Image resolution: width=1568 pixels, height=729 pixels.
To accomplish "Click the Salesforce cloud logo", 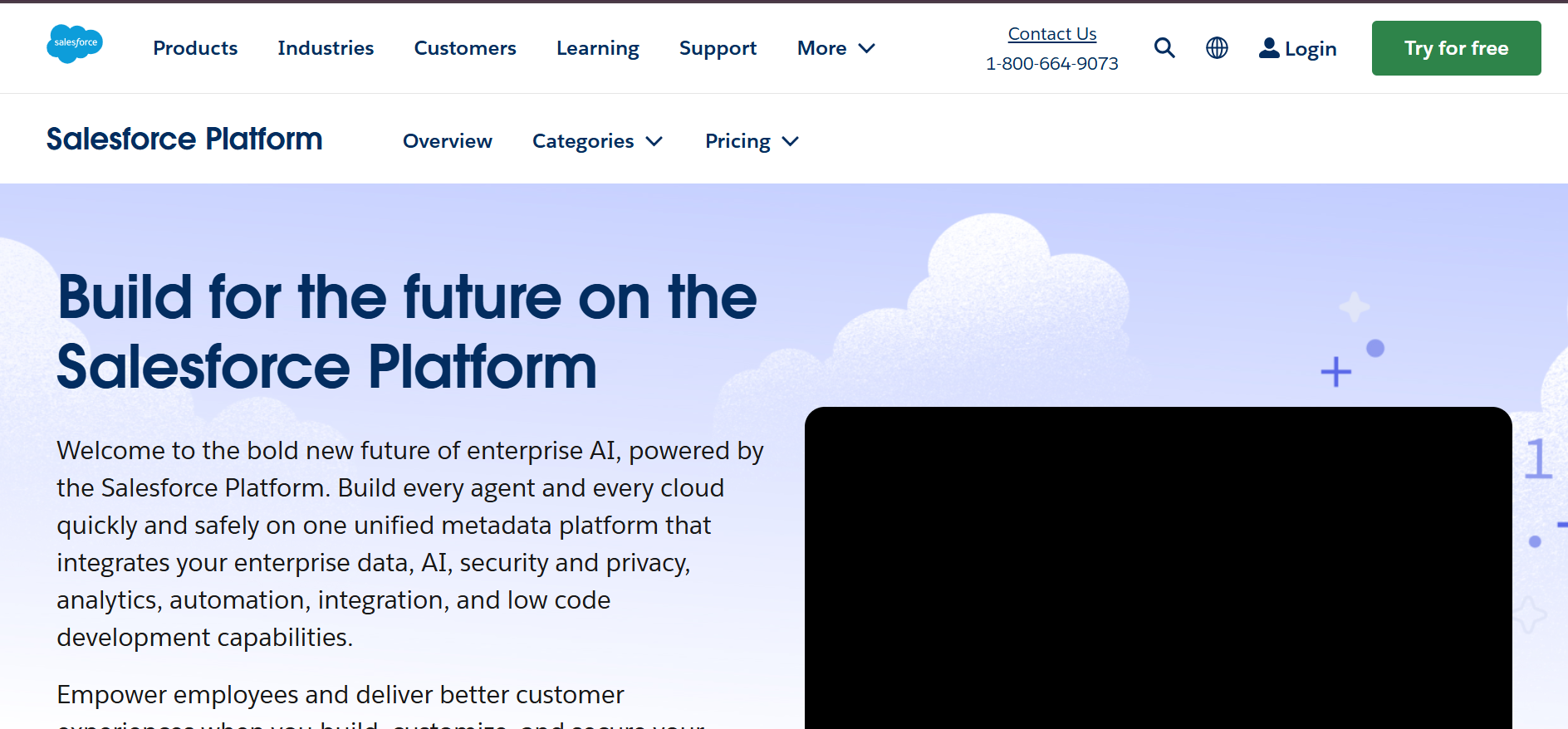I will 75,43.
